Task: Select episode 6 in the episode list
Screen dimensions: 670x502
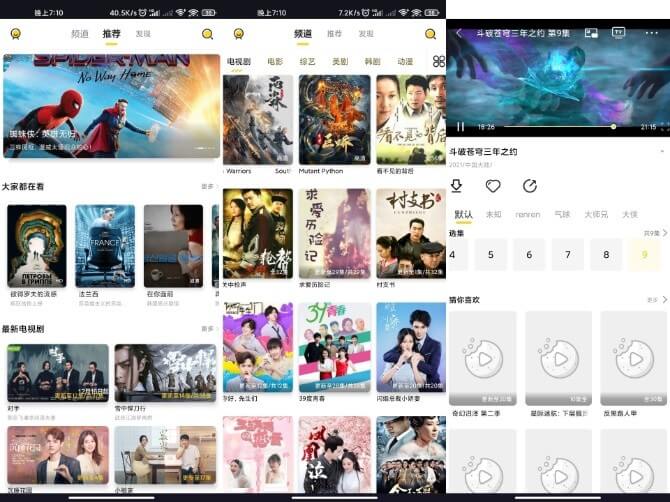Action: tap(529, 255)
